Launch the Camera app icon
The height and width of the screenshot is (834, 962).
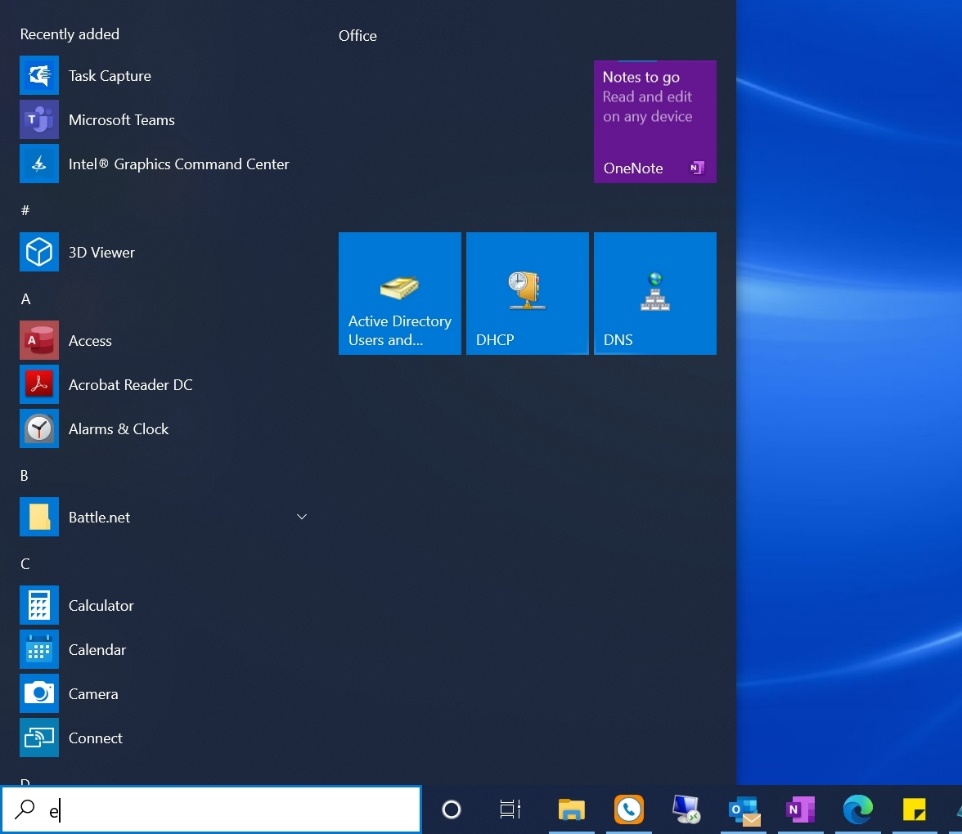click(x=39, y=693)
